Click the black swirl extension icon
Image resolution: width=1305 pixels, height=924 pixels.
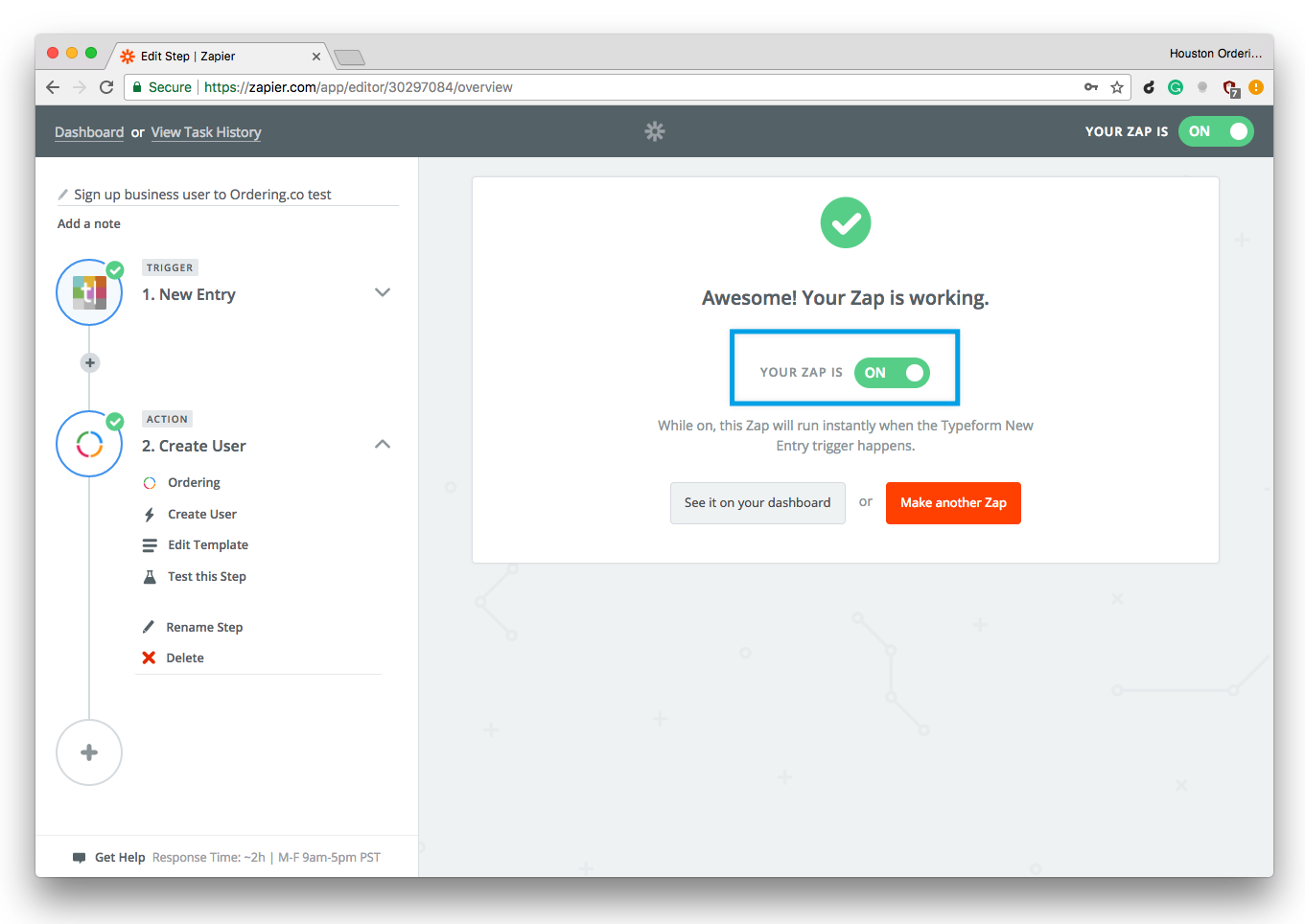[x=1149, y=87]
